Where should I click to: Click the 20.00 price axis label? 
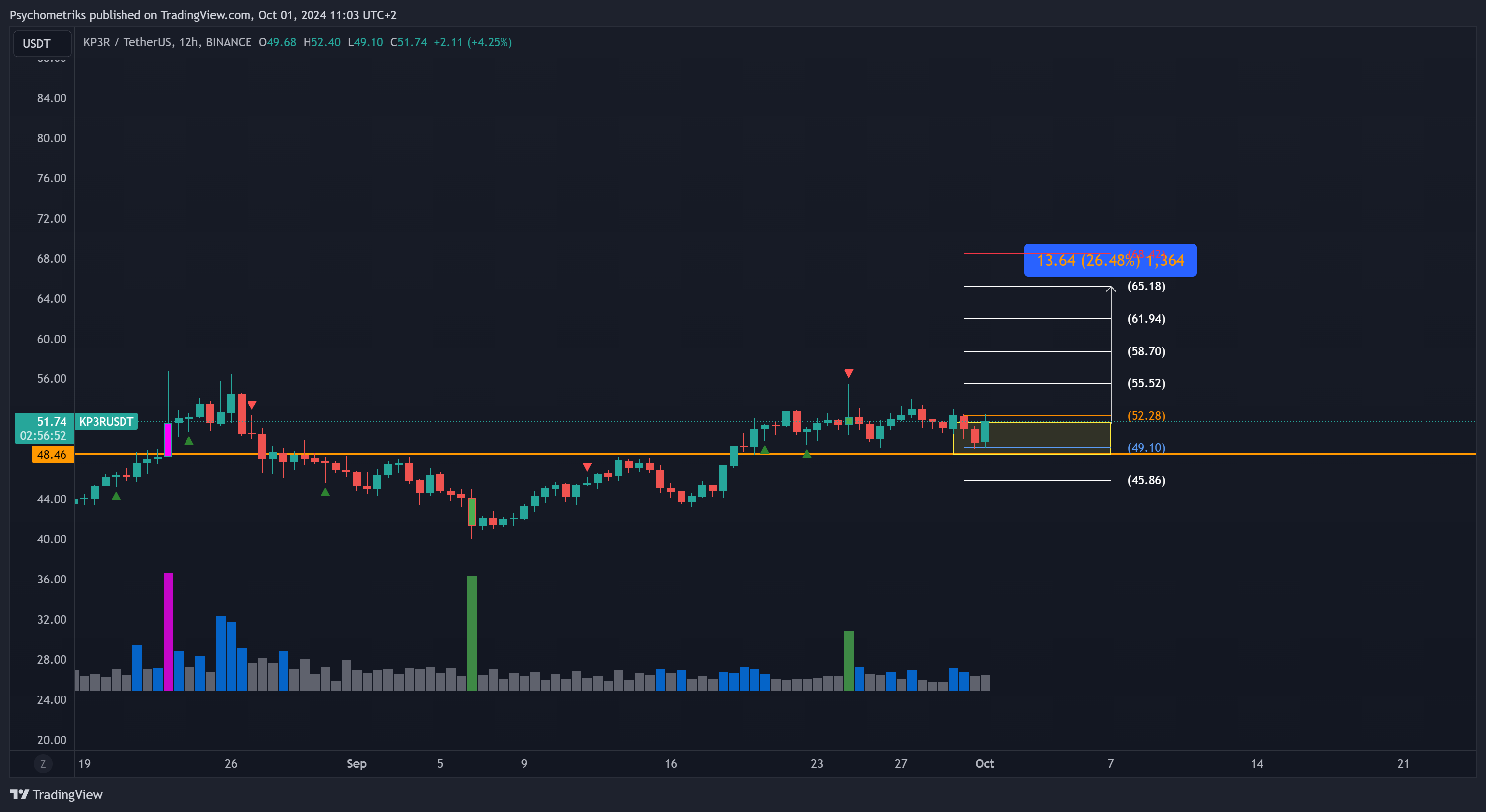[52, 740]
